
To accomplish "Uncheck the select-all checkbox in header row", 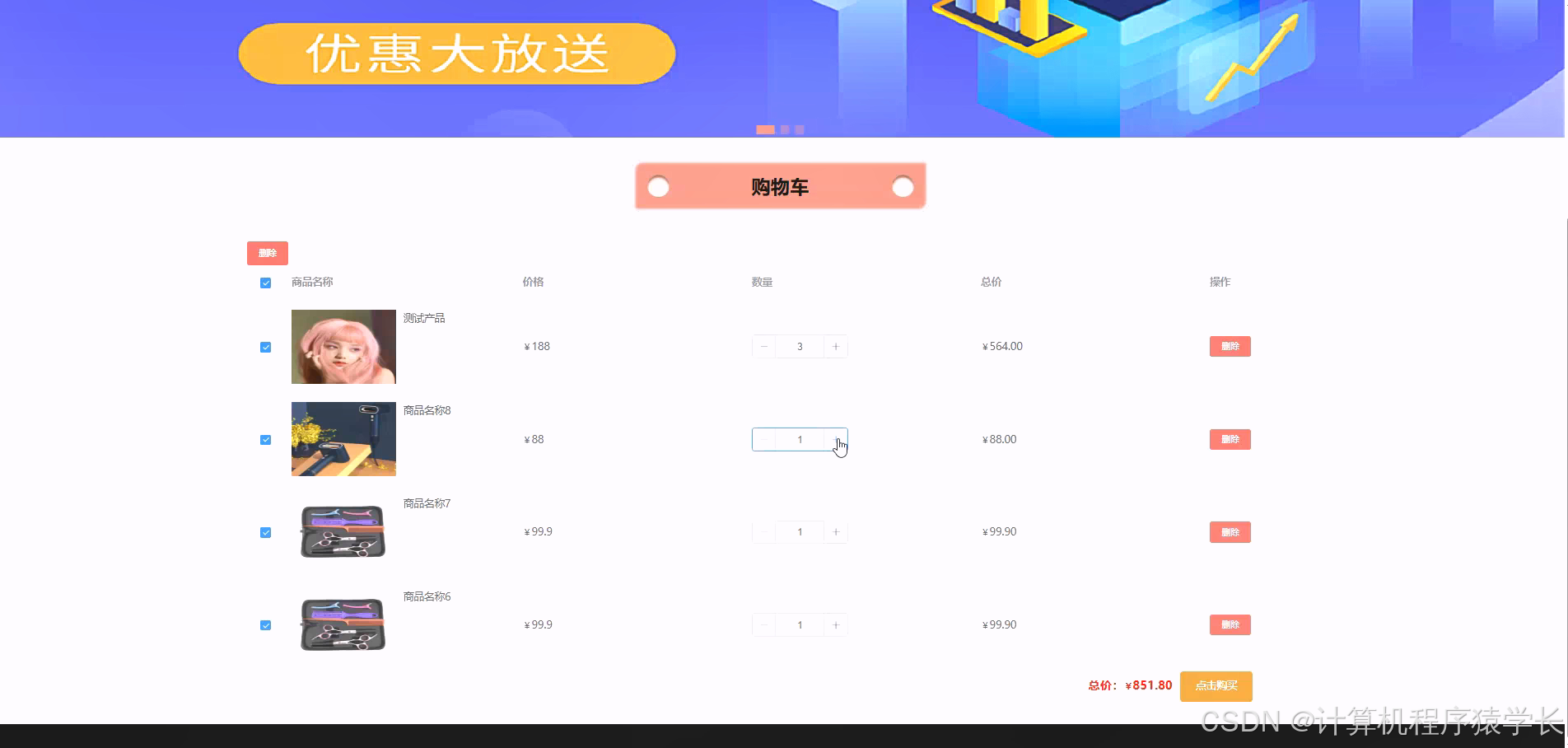I will point(265,282).
